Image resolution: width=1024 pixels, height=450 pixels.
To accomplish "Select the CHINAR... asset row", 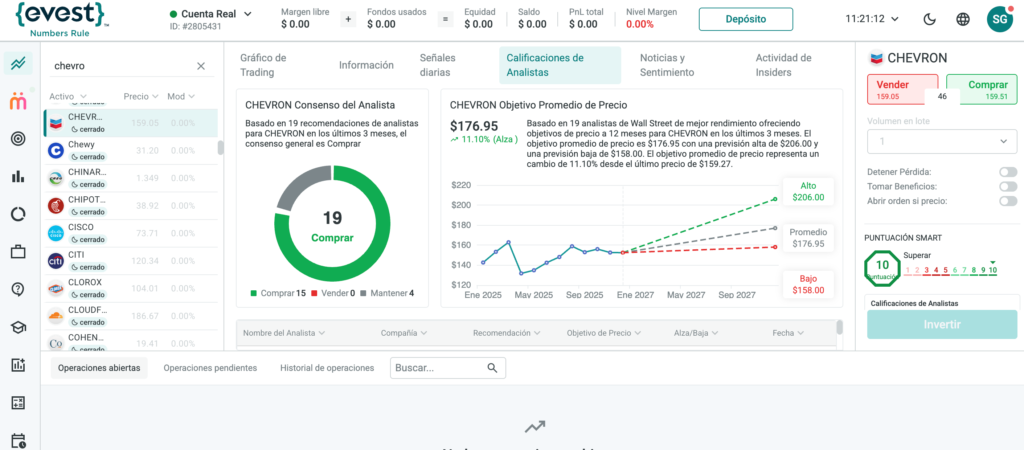I will point(131,178).
